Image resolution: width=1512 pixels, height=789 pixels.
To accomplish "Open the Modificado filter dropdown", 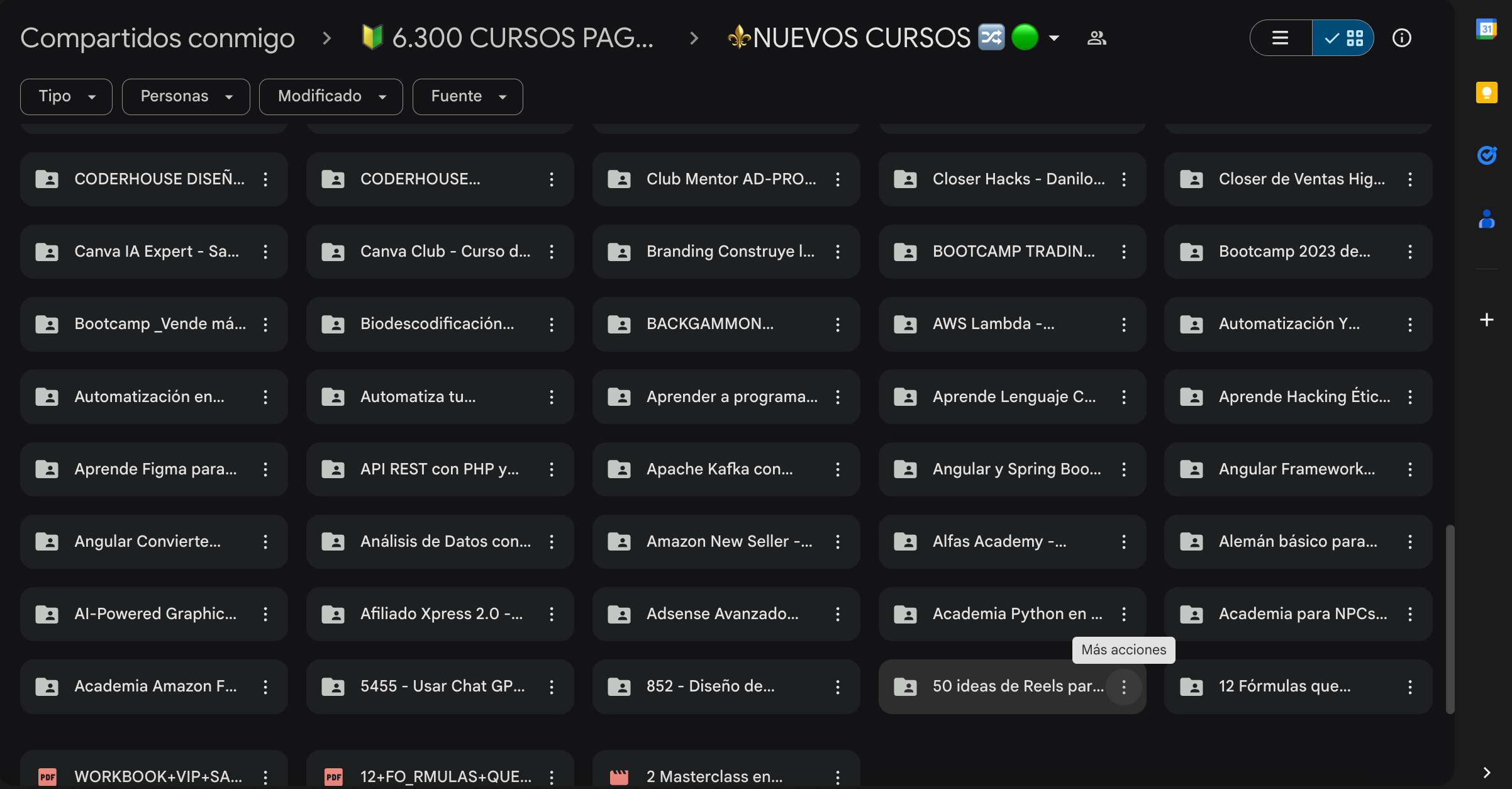I will [331, 96].
